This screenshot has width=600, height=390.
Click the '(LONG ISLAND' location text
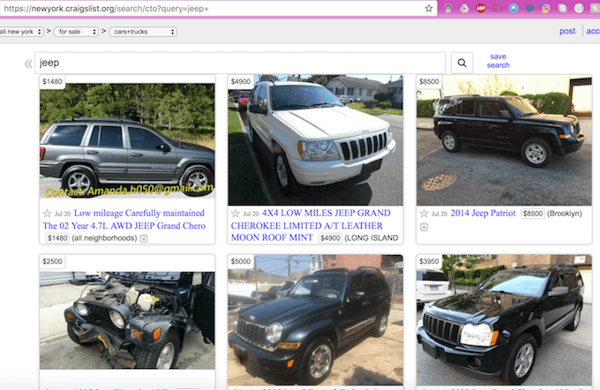[371, 238]
